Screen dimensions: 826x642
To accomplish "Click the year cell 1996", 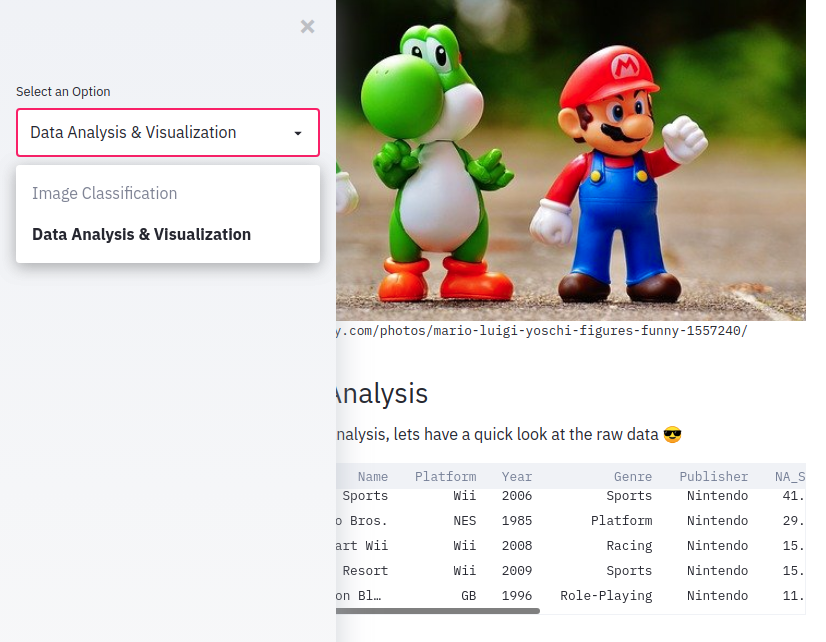I will pos(516,596).
